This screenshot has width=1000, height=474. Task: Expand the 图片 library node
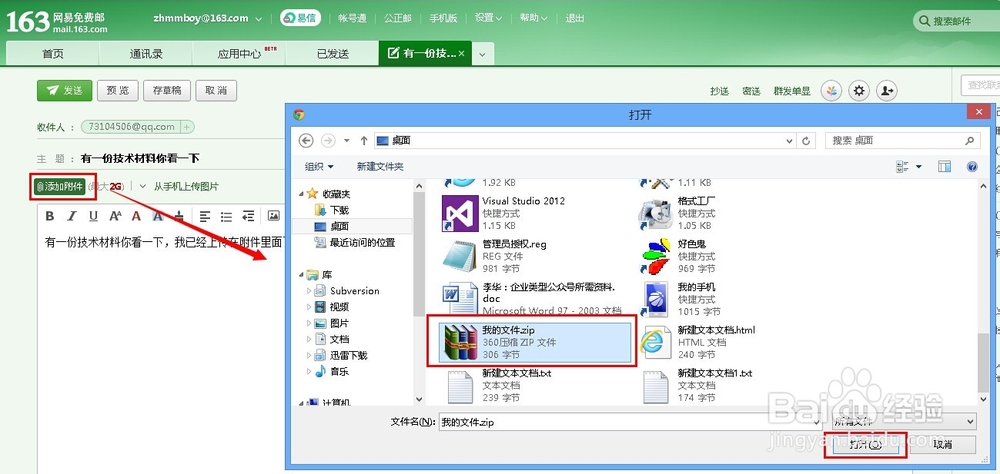tap(309, 323)
